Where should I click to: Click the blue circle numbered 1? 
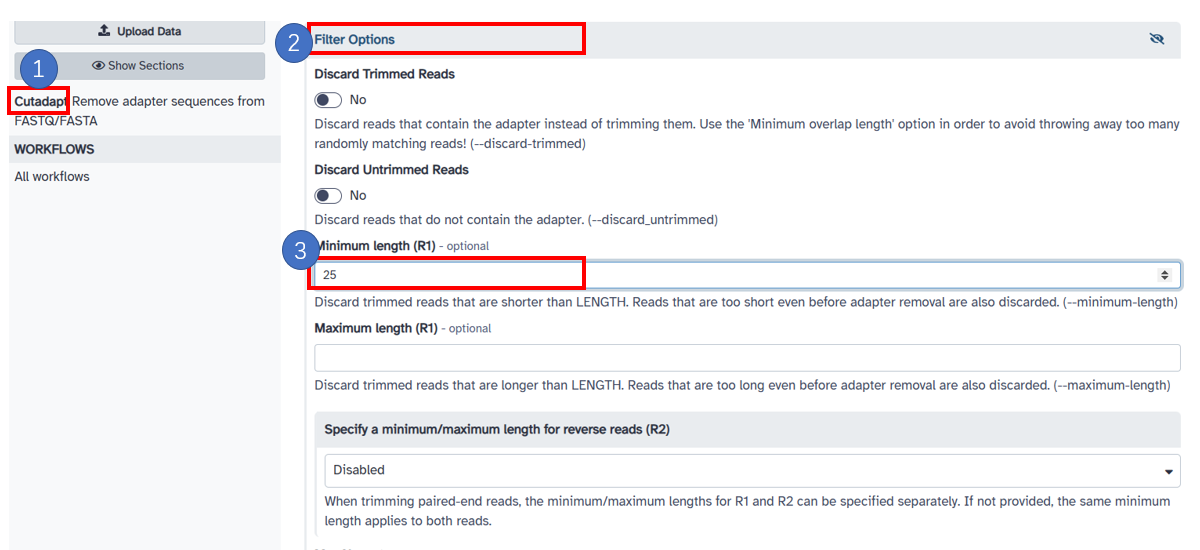[x=38, y=69]
